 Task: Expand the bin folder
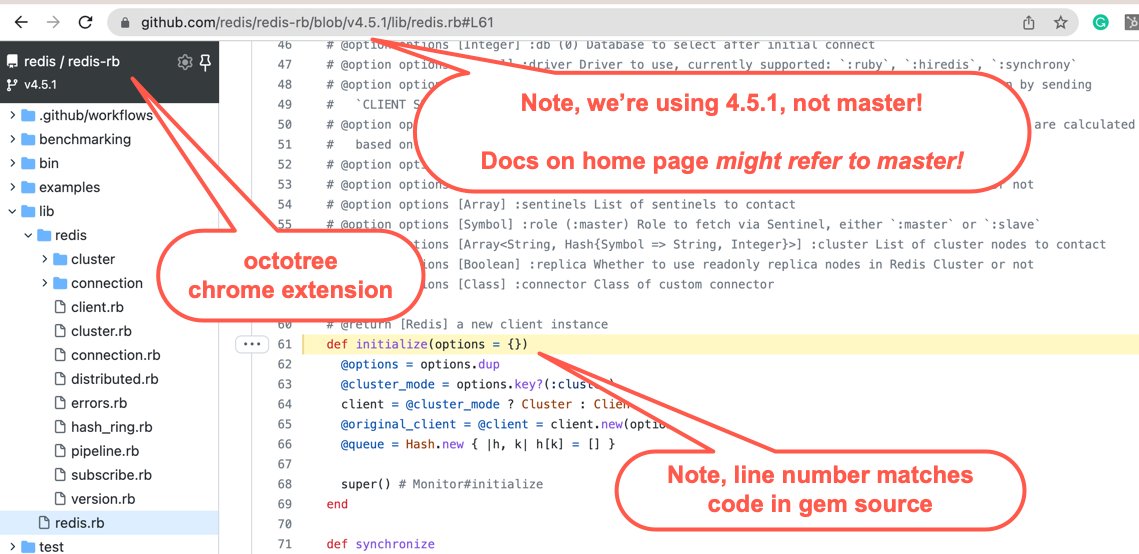tap(12, 163)
